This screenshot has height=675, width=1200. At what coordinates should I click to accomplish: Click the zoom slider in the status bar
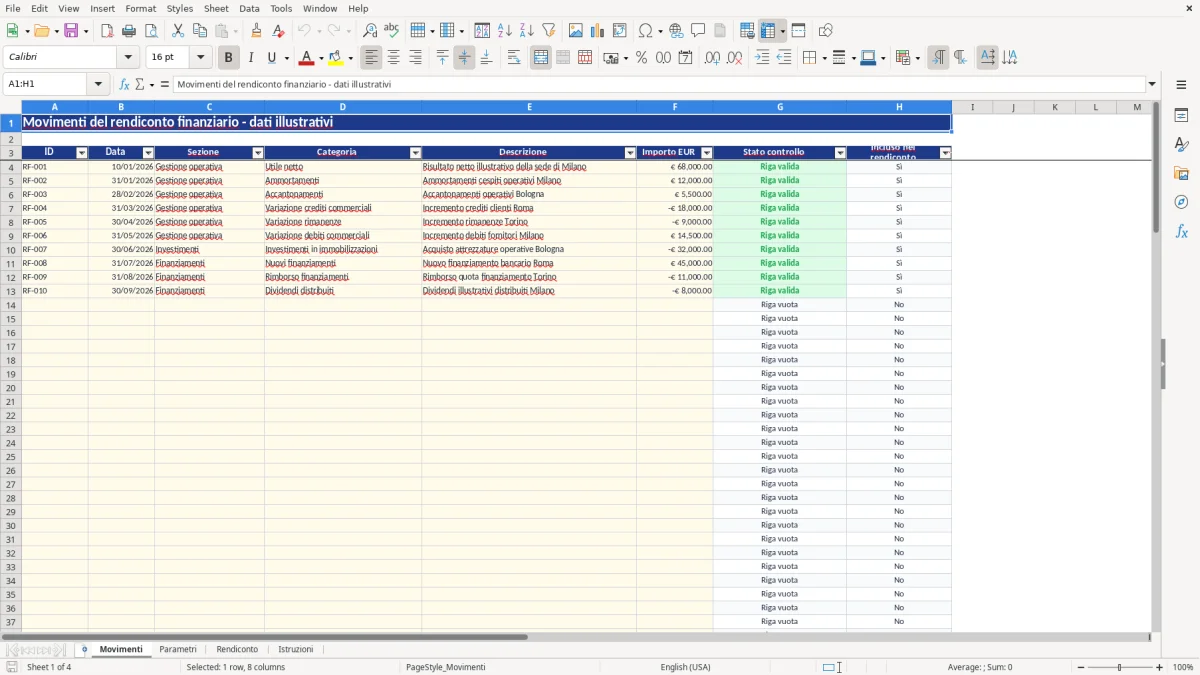(1120, 667)
